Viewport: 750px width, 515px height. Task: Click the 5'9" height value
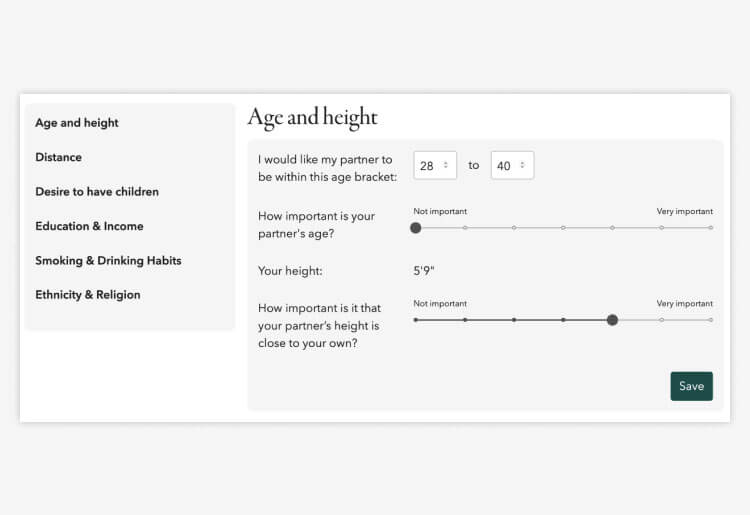pos(424,271)
